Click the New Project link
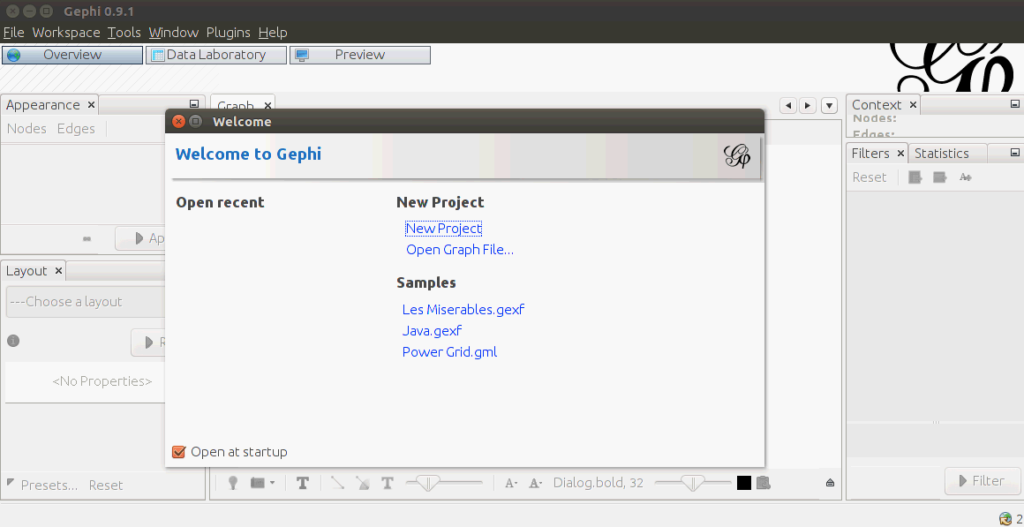1024x527 pixels. pos(443,229)
